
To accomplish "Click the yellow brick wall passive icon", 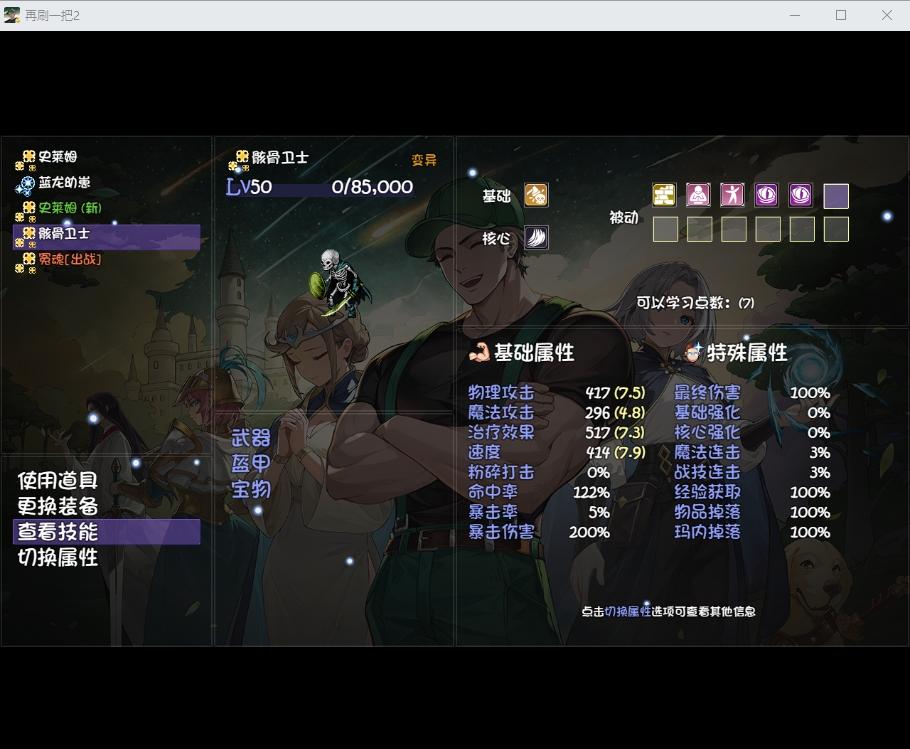I will [664, 196].
